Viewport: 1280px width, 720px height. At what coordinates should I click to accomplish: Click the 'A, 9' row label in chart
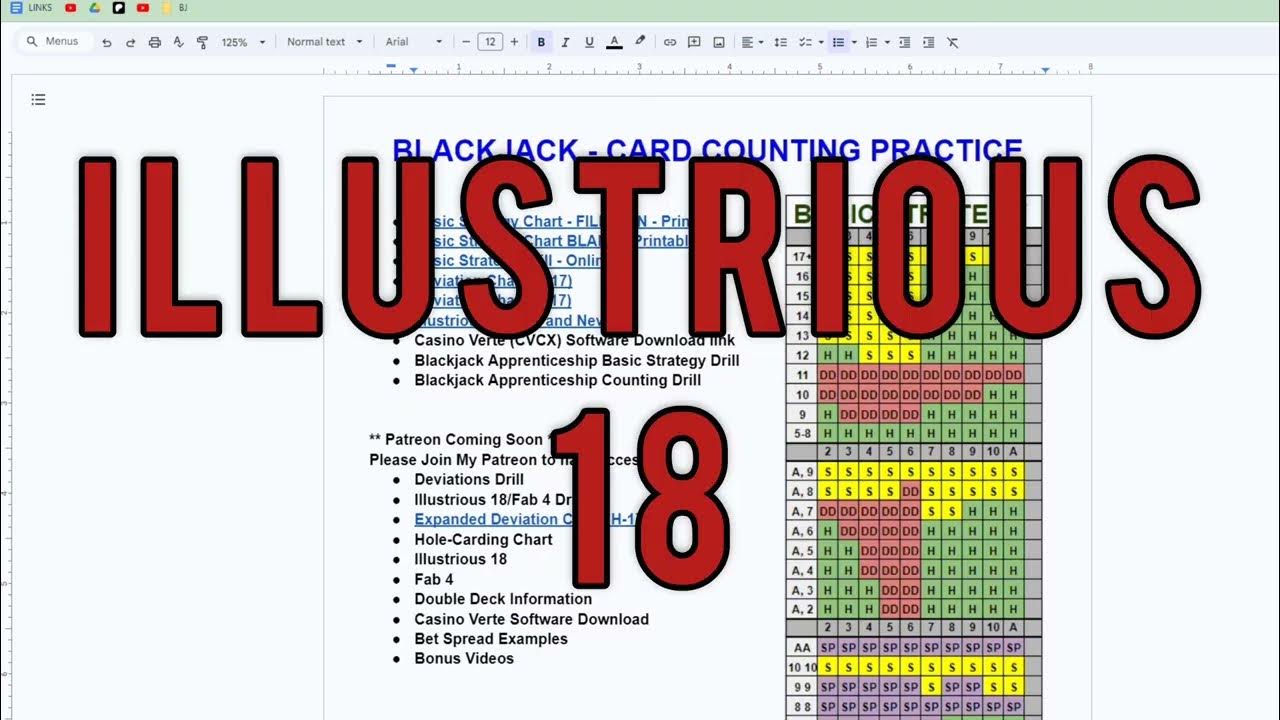pyautogui.click(x=801, y=471)
